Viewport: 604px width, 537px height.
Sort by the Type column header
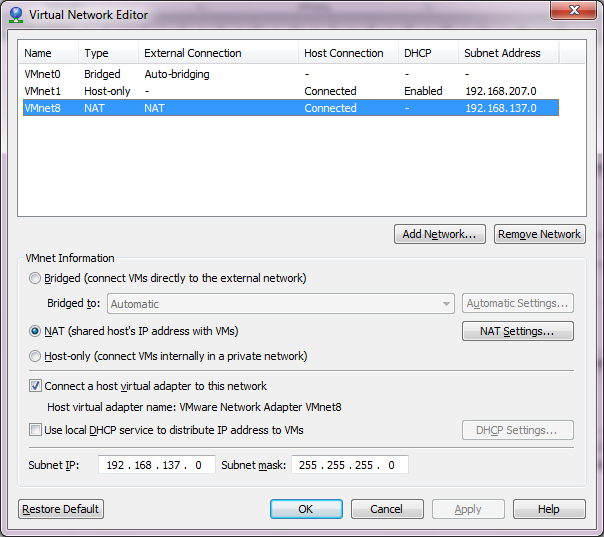coord(109,53)
